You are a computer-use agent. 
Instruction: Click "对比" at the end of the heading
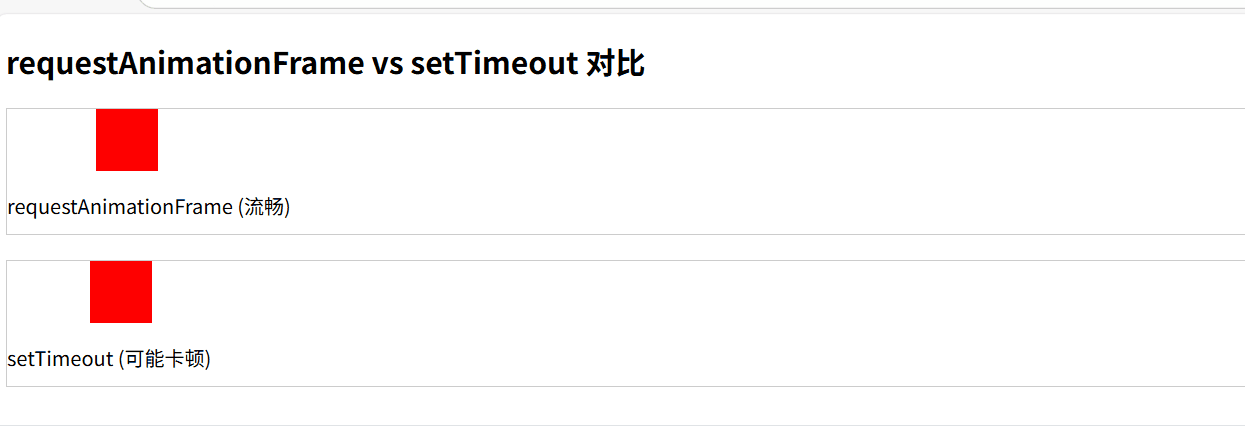(616, 64)
